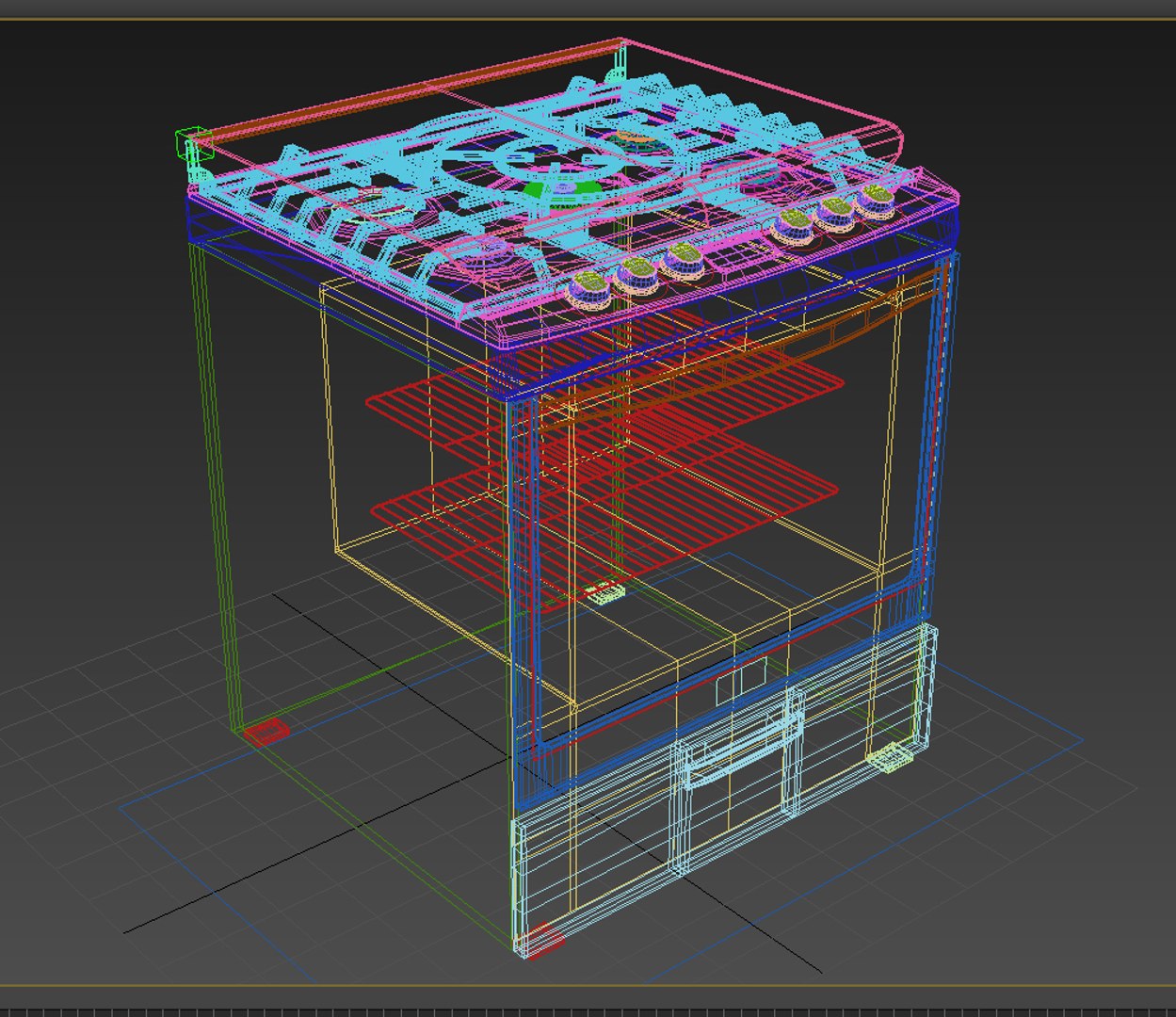Select the light-blue drawer handle
The height and width of the screenshot is (1017, 1176).
coord(743,749)
